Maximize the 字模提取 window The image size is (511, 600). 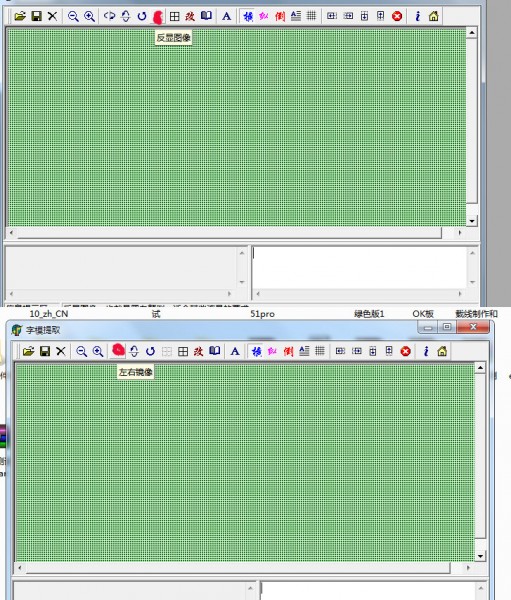(x=446, y=327)
